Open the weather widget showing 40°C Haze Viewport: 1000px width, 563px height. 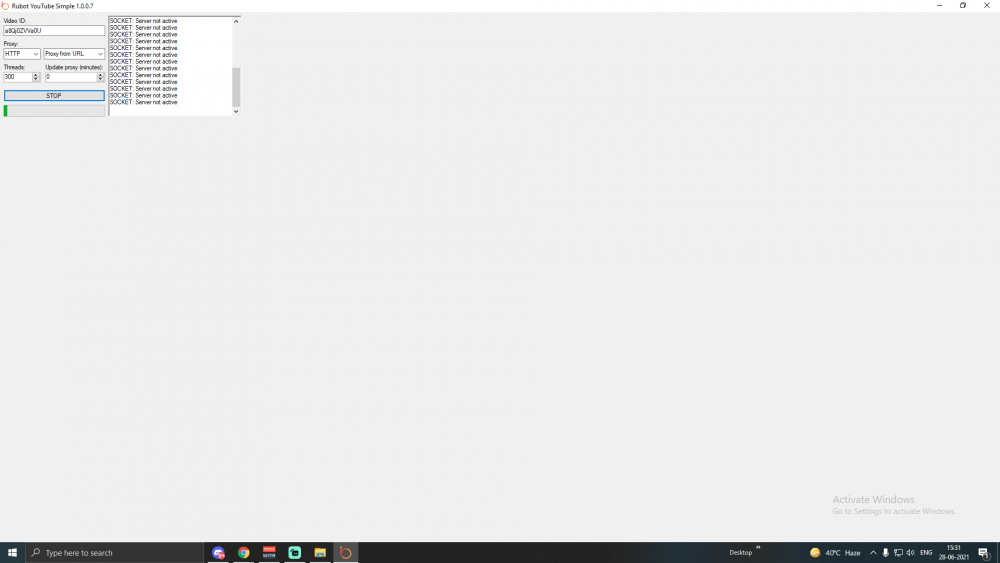point(835,552)
